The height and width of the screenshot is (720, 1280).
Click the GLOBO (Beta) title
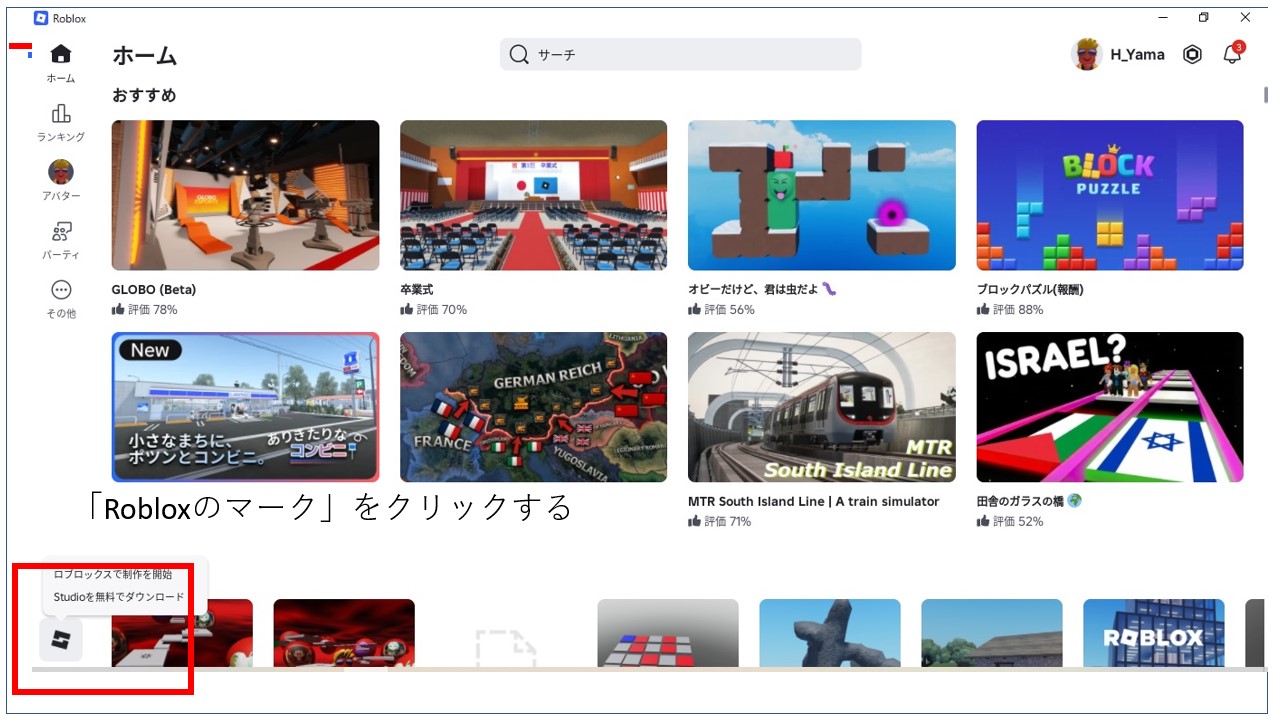pos(154,290)
